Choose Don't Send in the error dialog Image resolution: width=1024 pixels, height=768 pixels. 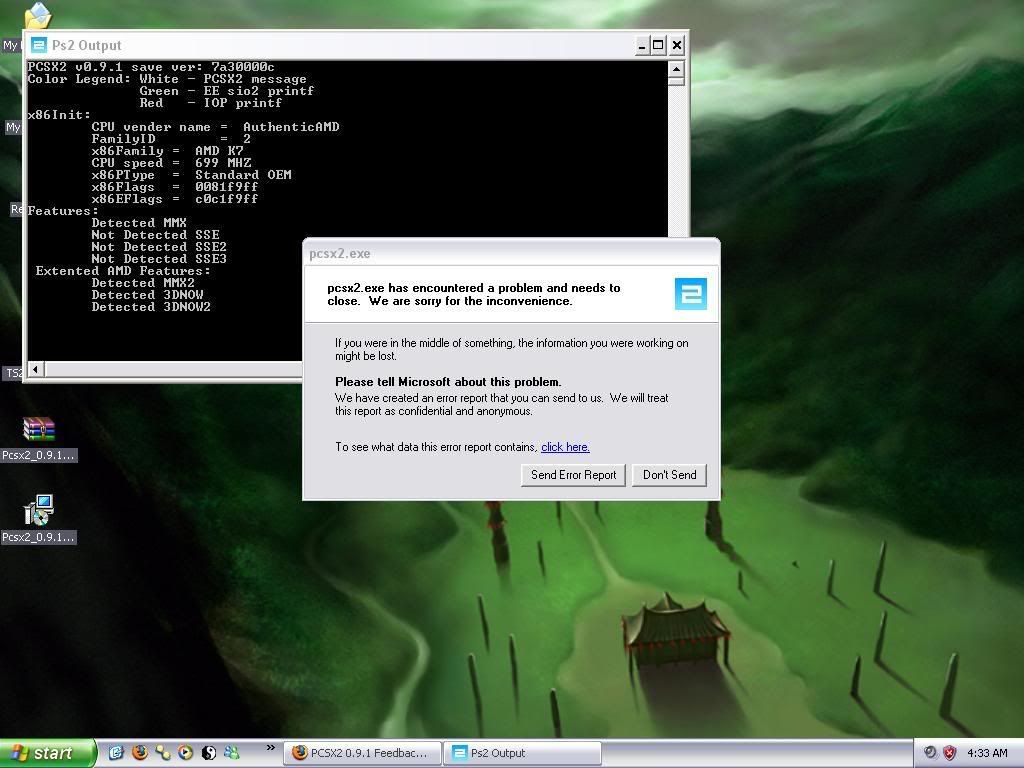click(669, 475)
